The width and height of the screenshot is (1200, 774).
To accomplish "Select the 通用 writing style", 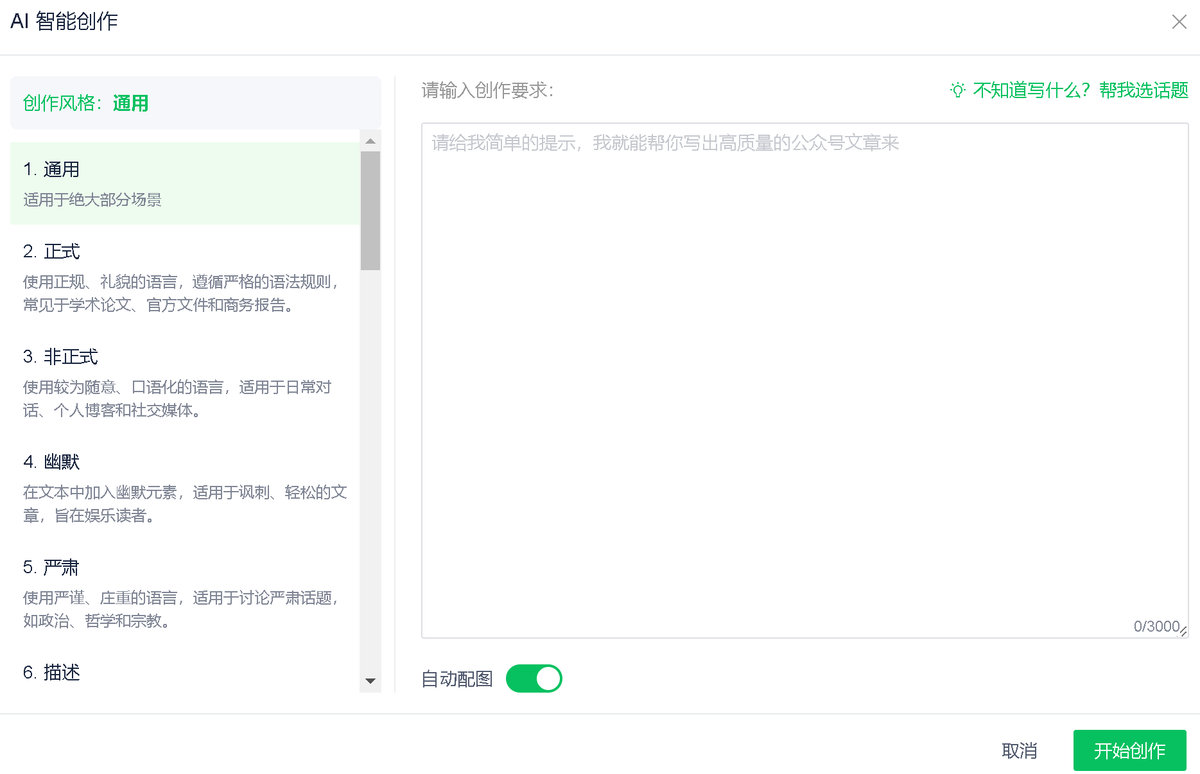I will [185, 183].
